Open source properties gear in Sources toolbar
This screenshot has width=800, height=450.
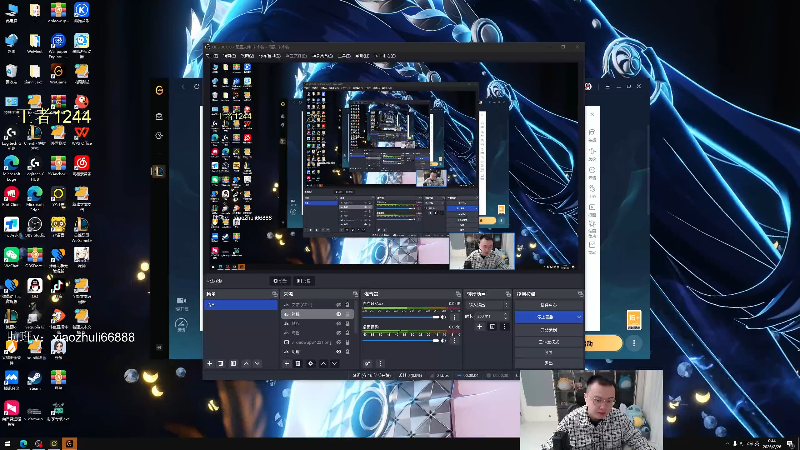coord(310,363)
